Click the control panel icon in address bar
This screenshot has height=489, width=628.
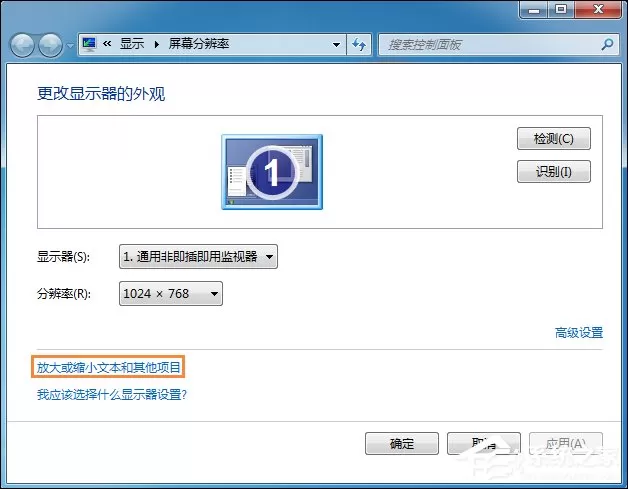[x=89, y=44]
